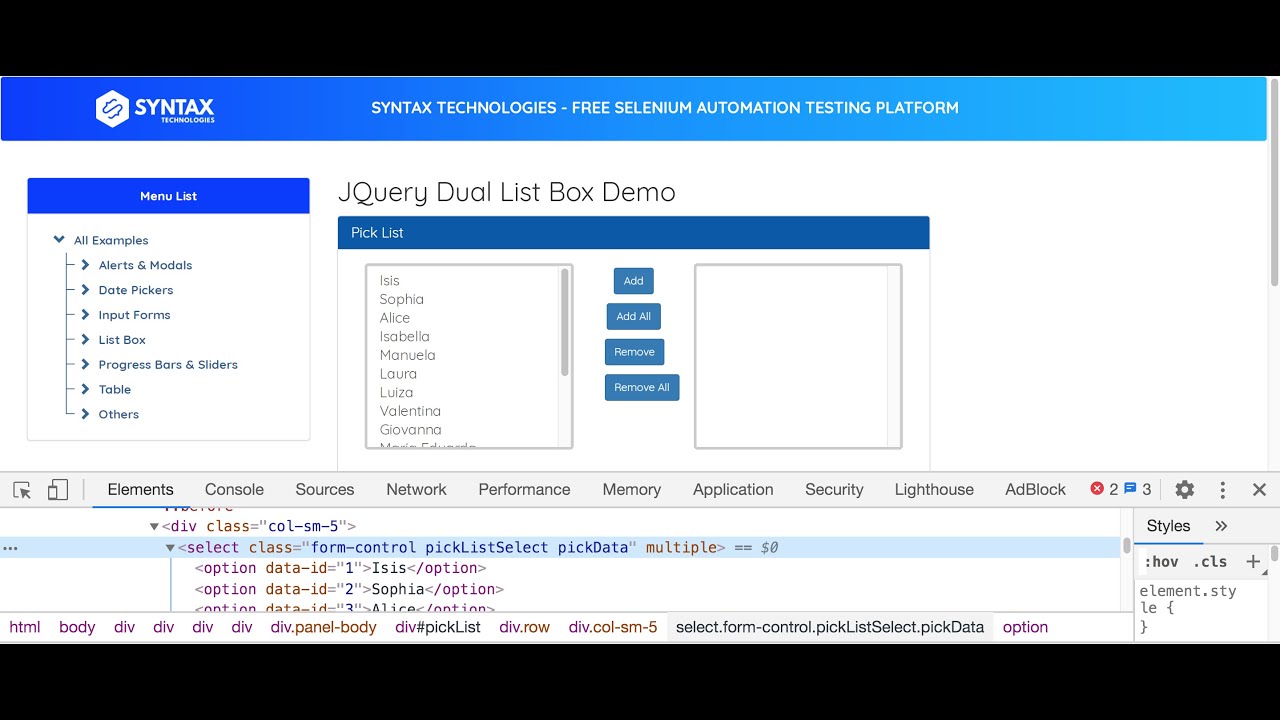Image resolution: width=1280 pixels, height=720 pixels.
Task: Toggle the :hov element state panel
Action: 1161,562
